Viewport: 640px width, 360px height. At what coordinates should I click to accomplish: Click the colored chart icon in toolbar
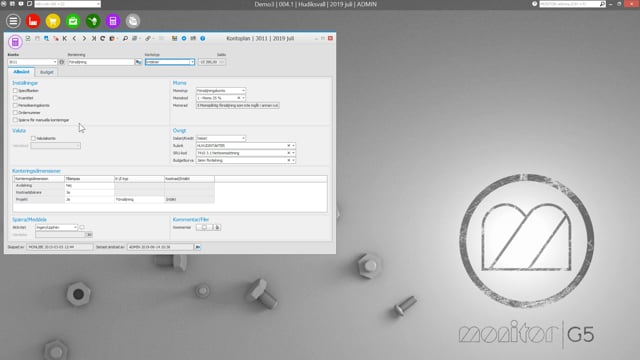click(174, 38)
